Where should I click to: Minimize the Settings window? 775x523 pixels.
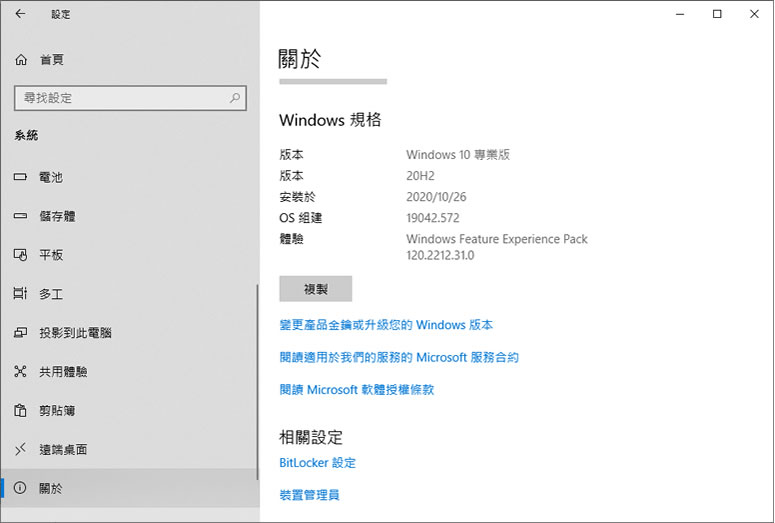point(680,14)
